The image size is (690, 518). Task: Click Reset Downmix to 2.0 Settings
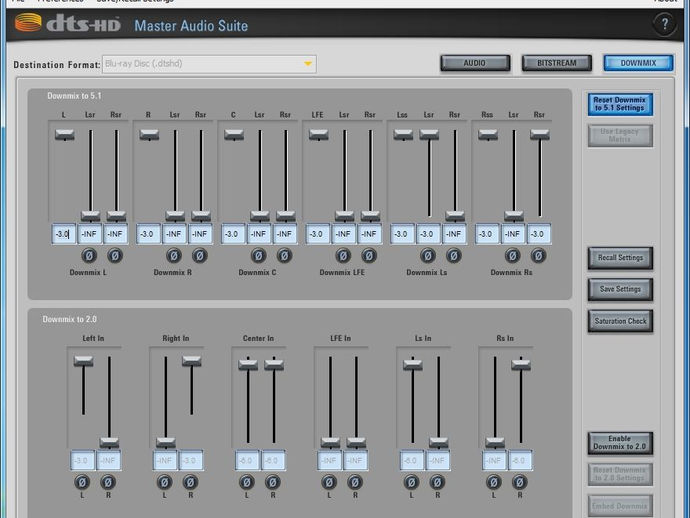(x=620, y=474)
